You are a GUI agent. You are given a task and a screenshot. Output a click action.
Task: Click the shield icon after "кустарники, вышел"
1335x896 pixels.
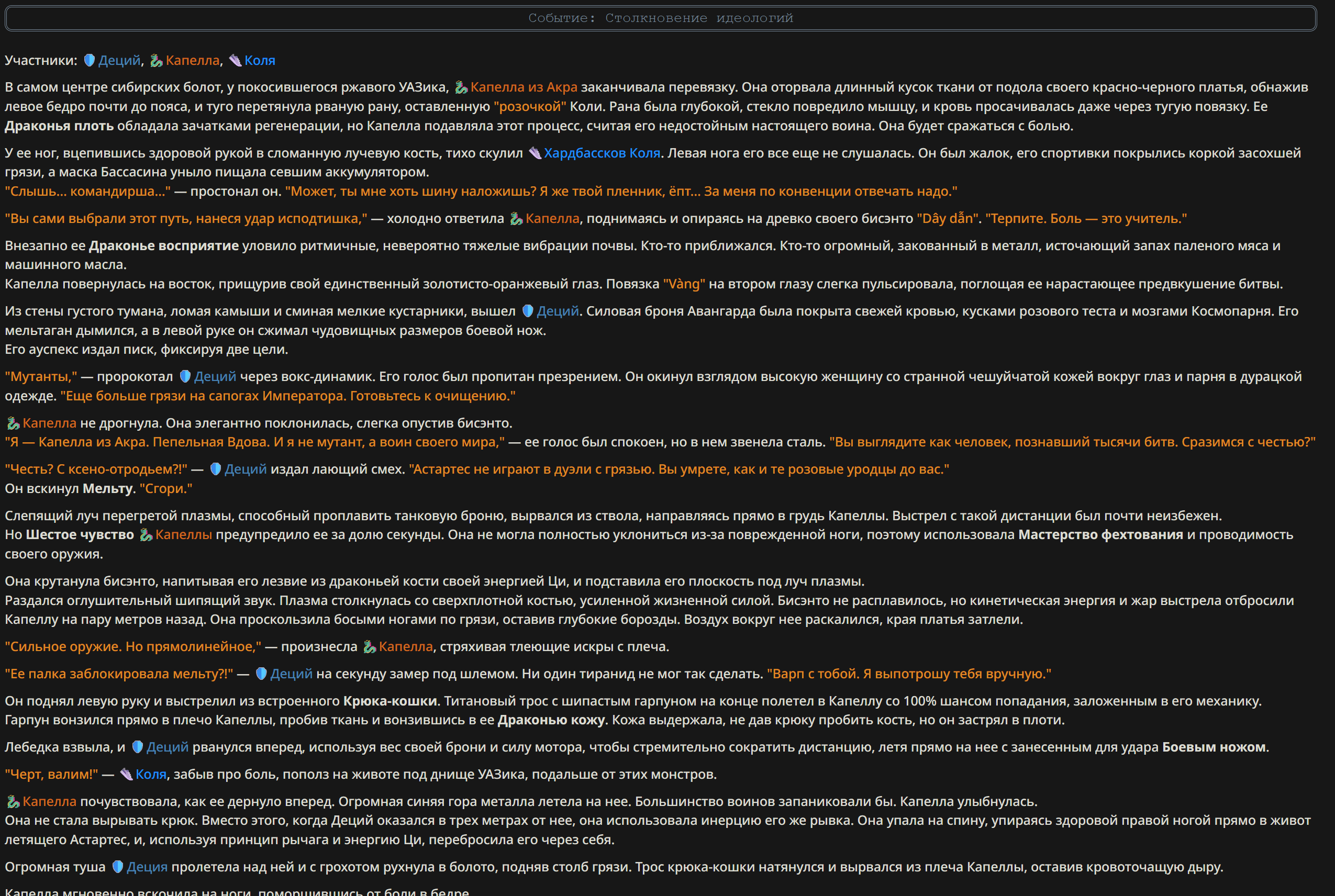click(528, 311)
